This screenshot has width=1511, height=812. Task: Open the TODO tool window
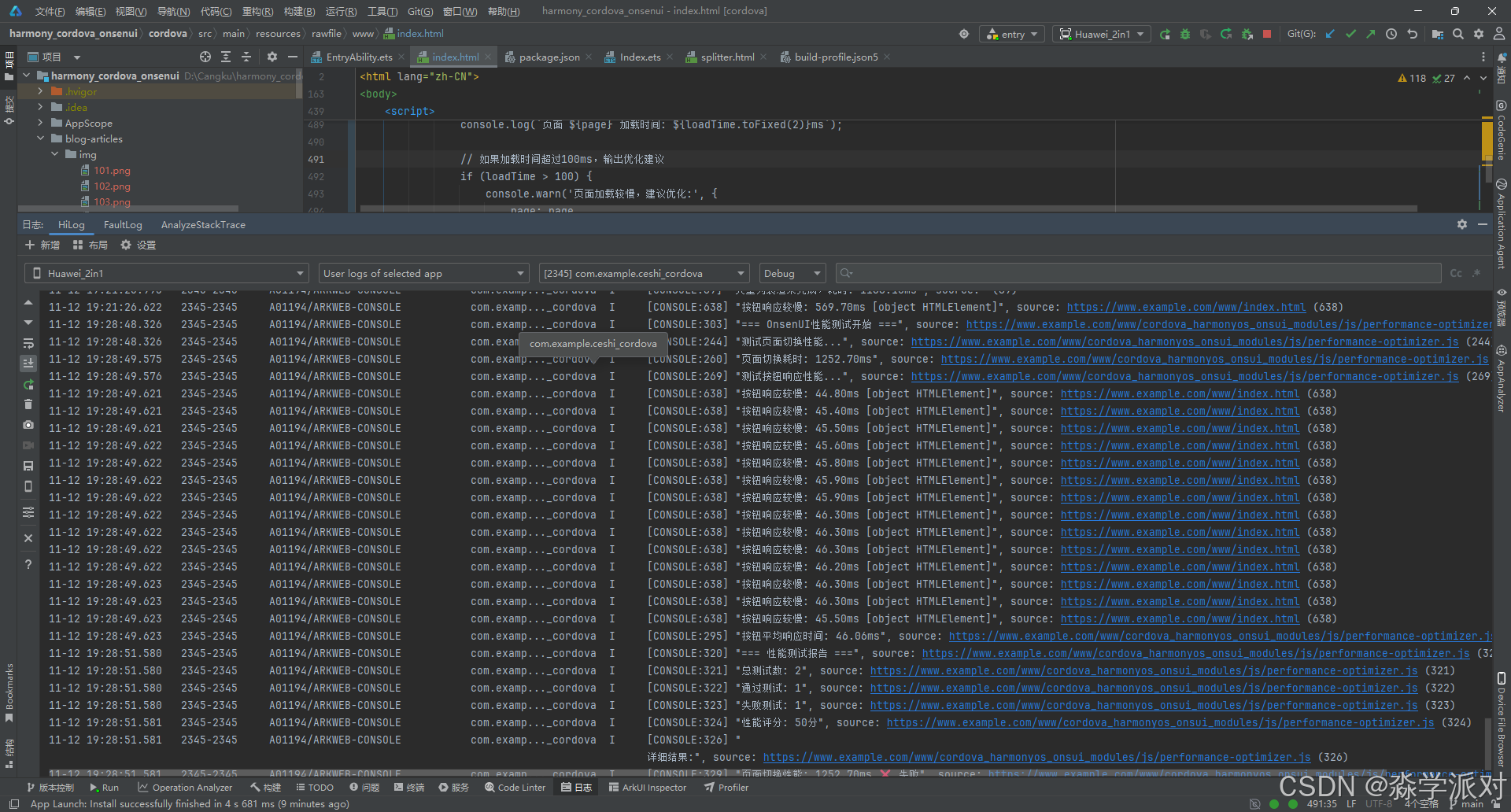pos(315,787)
